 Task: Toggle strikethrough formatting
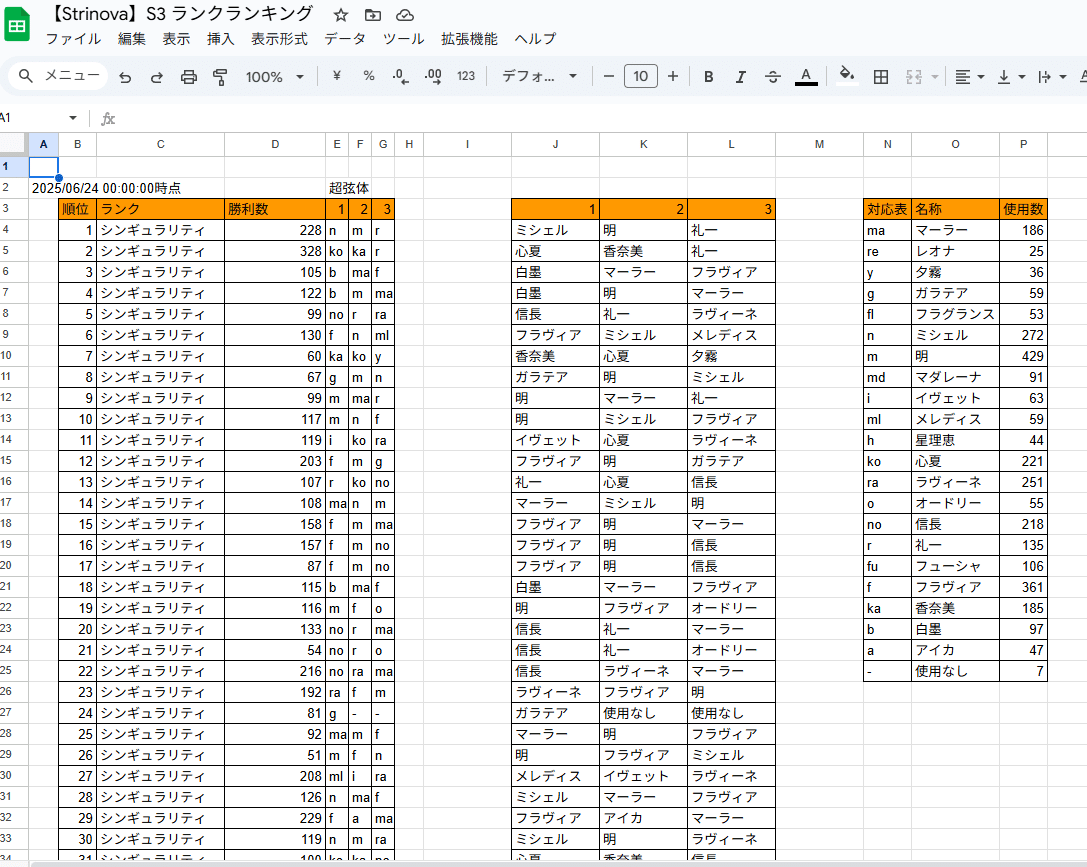coord(773,76)
